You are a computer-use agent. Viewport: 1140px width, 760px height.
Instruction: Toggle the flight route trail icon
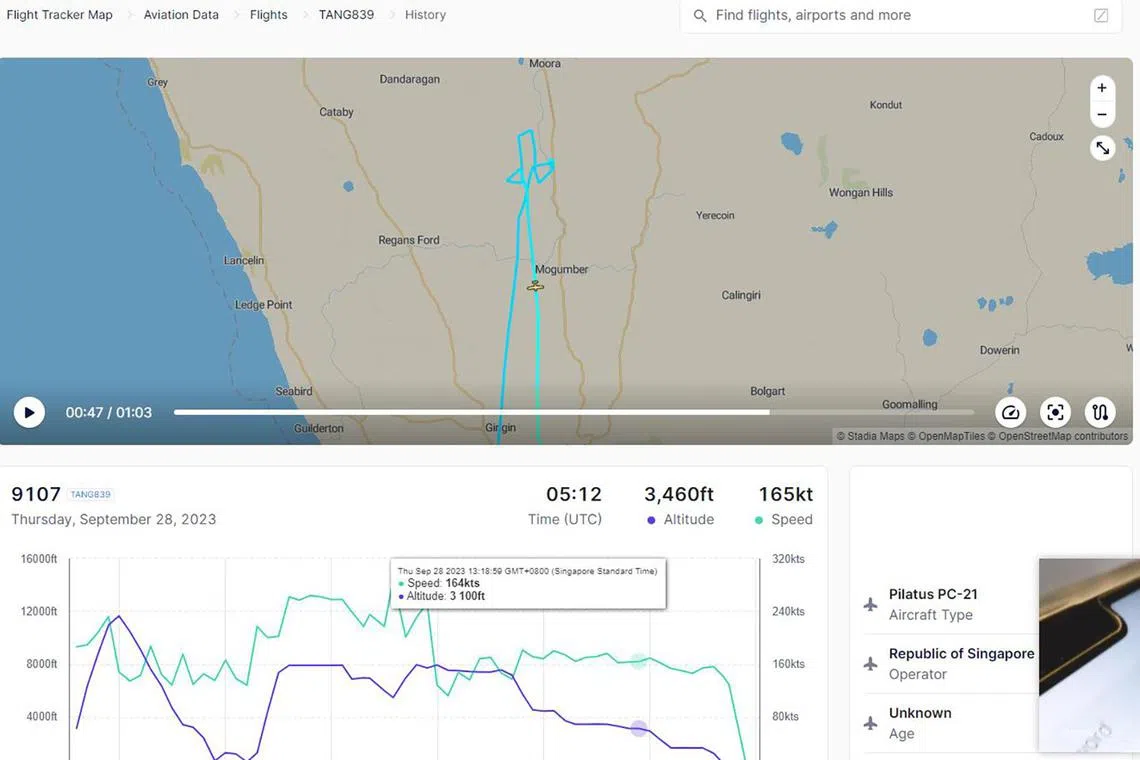click(x=1100, y=411)
